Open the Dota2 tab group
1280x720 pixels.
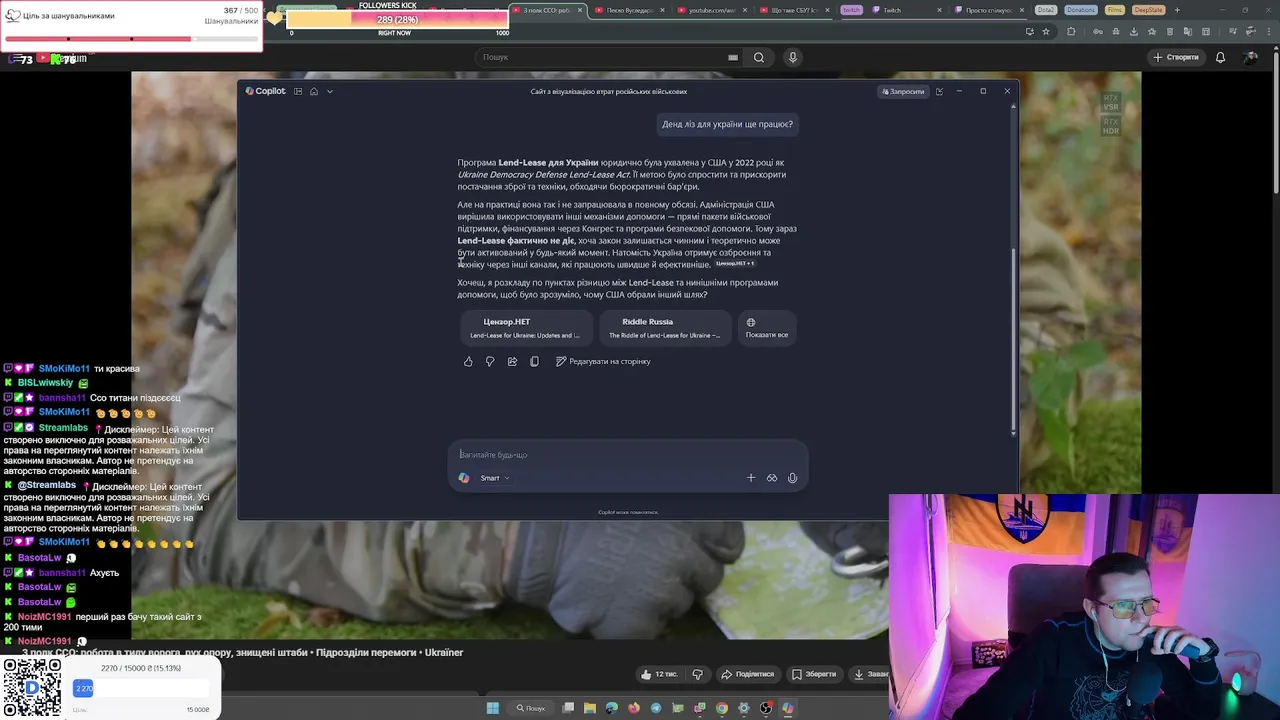[x=1046, y=10]
